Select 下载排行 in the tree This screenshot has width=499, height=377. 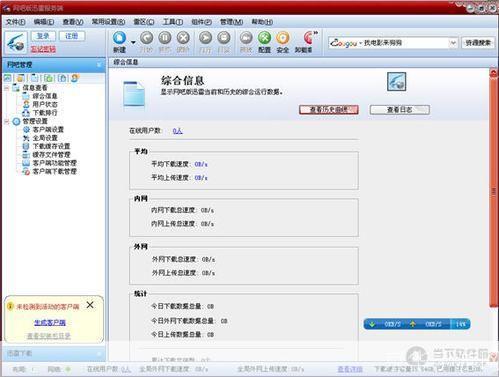[45, 113]
